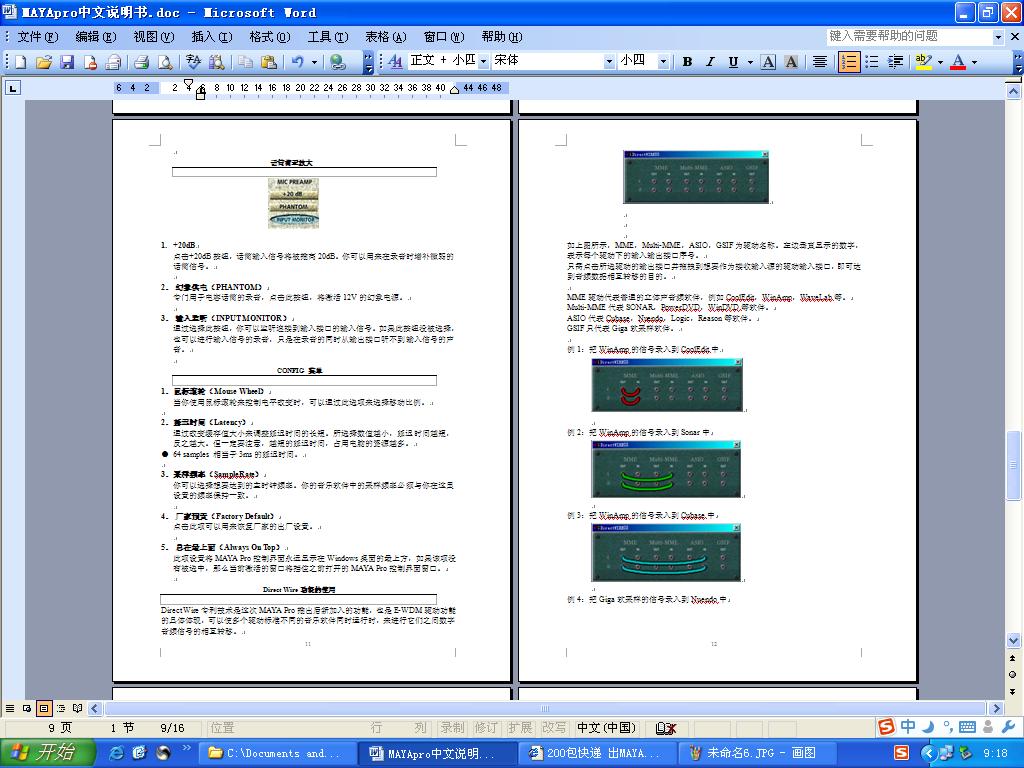The image size is (1024, 768).
Task: Create a new blank document
Action: pyautogui.click(x=20, y=62)
